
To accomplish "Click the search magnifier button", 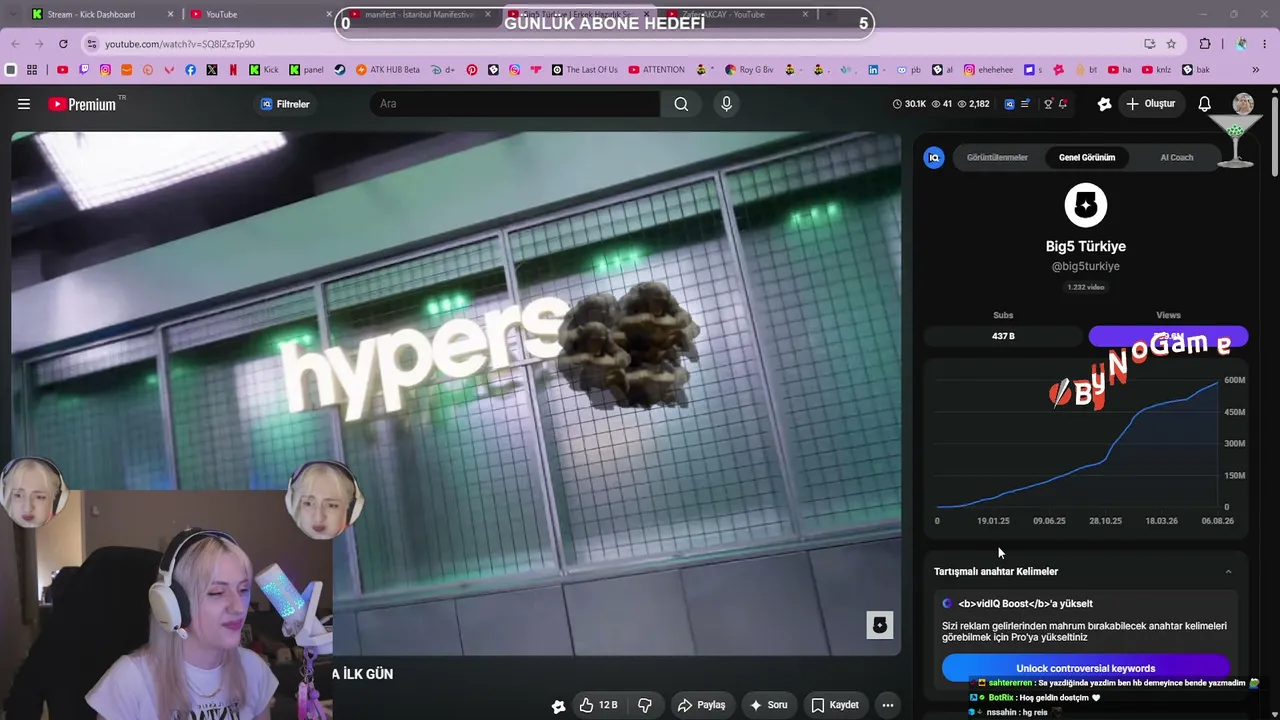I will coord(681,104).
